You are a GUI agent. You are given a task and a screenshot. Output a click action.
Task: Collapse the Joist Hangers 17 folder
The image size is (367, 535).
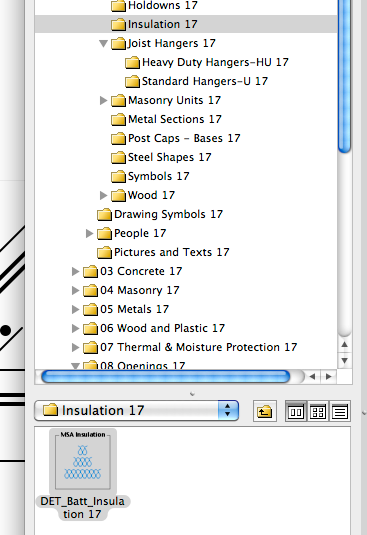tap(103, 44)
